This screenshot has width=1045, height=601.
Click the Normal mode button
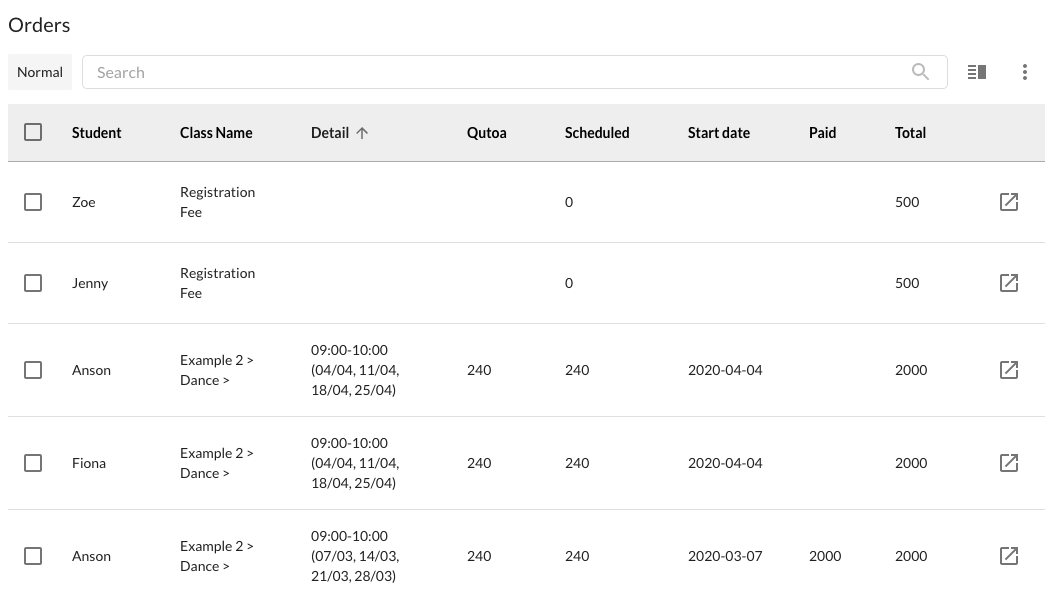pyautogui.click(x=40, y=72)
